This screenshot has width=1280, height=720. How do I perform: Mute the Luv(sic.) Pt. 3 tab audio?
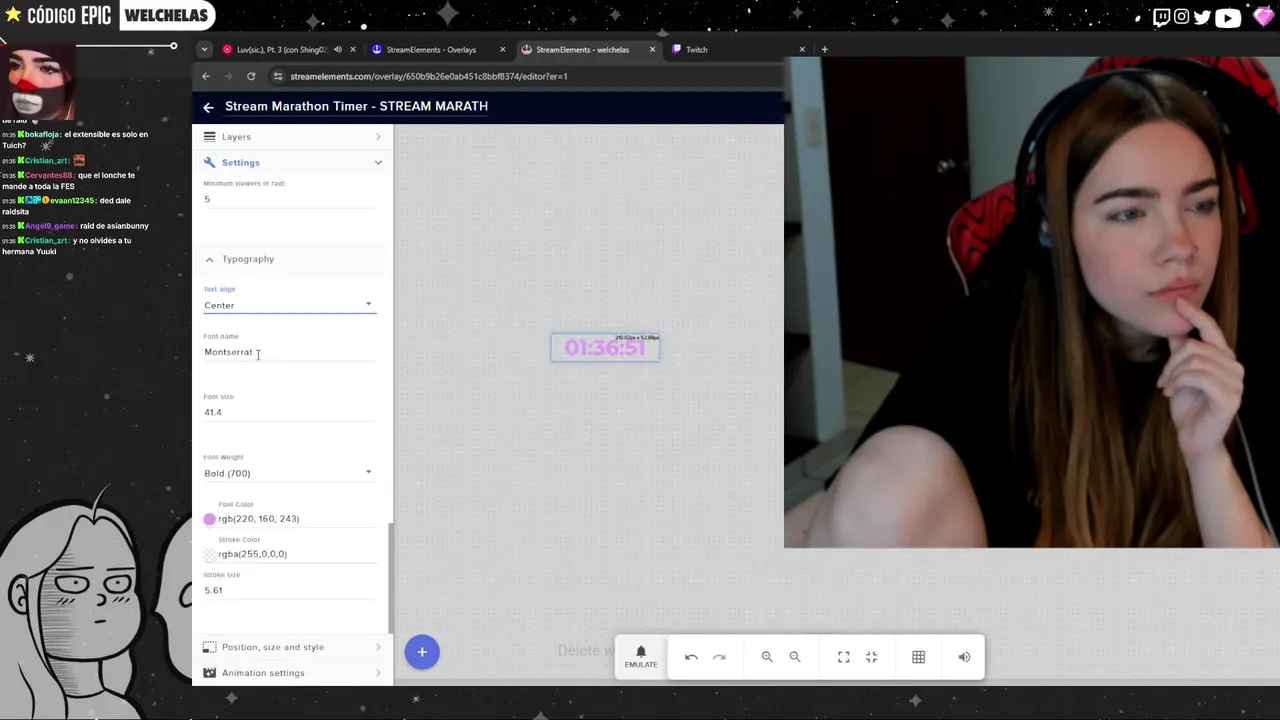[338, 49]
